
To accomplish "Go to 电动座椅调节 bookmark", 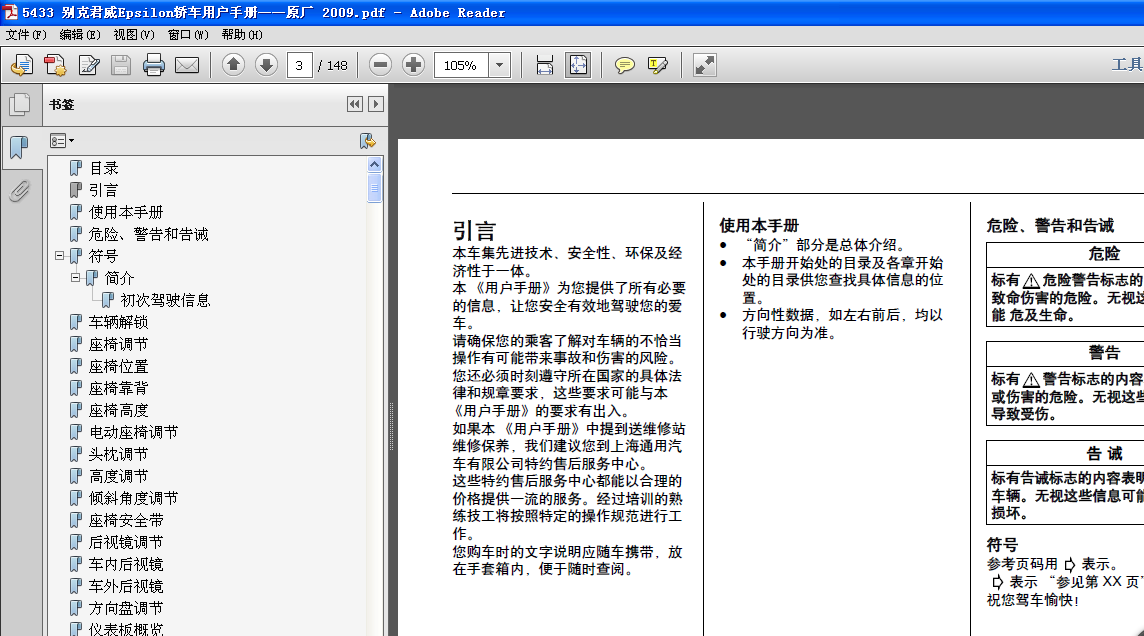I will [x=134, y=432].
